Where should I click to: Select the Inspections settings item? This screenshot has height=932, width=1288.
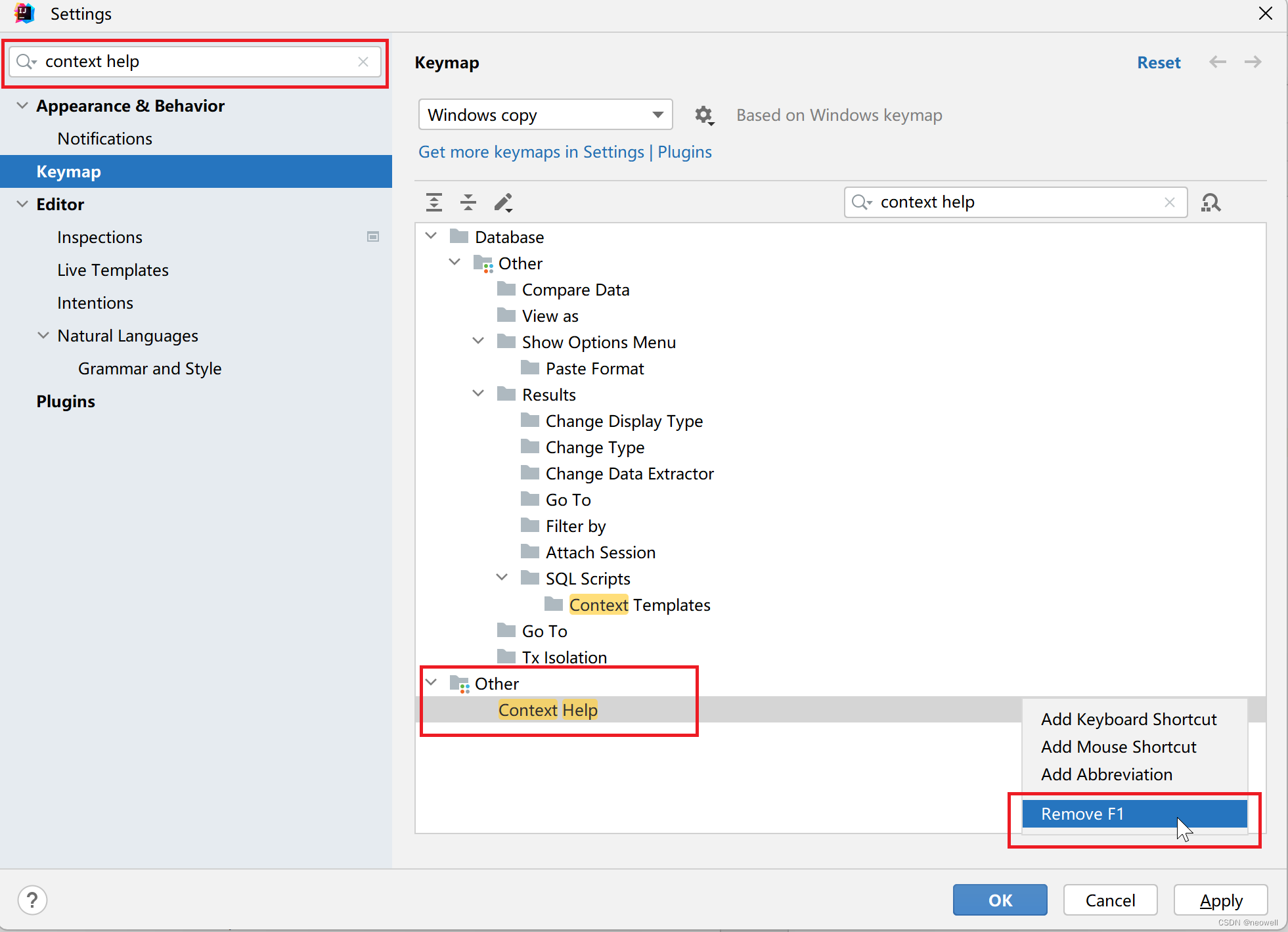(x=100, y=237)
